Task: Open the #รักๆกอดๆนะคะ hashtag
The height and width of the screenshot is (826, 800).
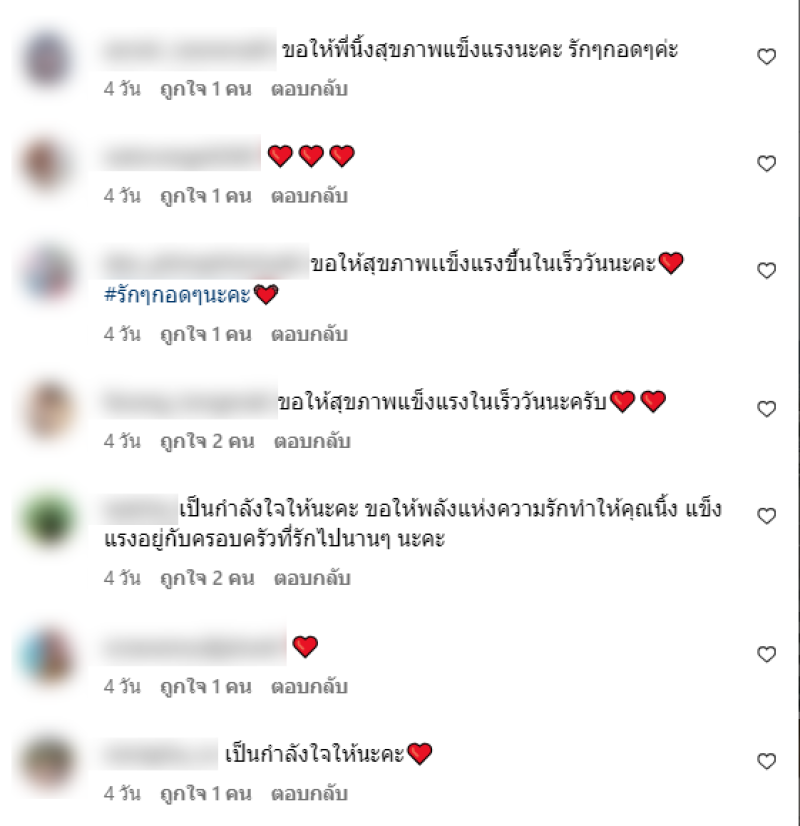Action: (177, 295)
